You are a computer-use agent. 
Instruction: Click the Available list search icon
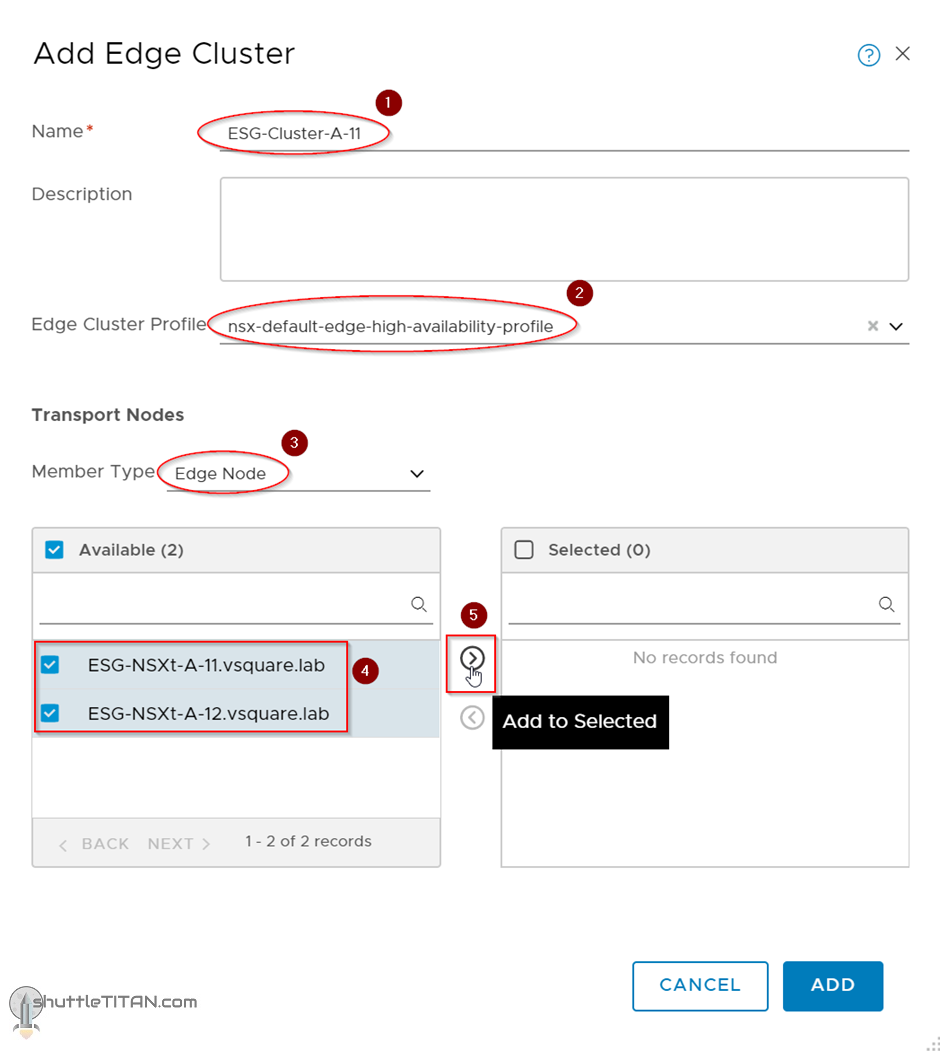(419, 604)
